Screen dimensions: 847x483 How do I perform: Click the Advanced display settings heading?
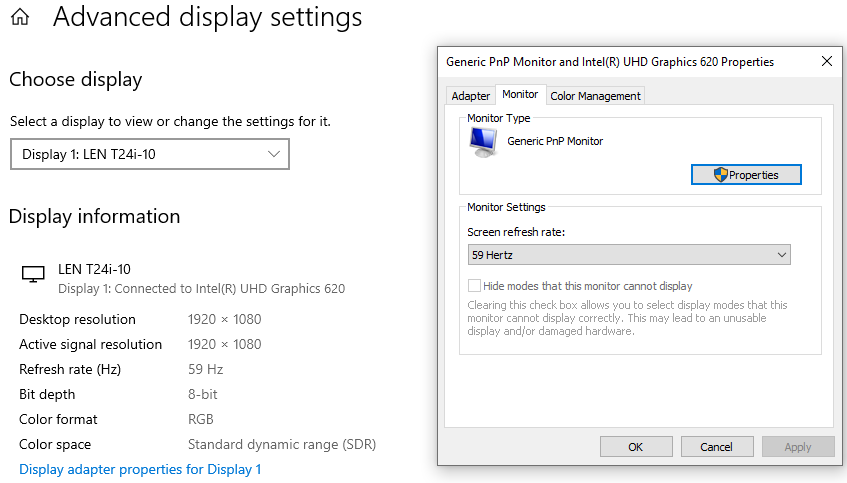point(207,17)
